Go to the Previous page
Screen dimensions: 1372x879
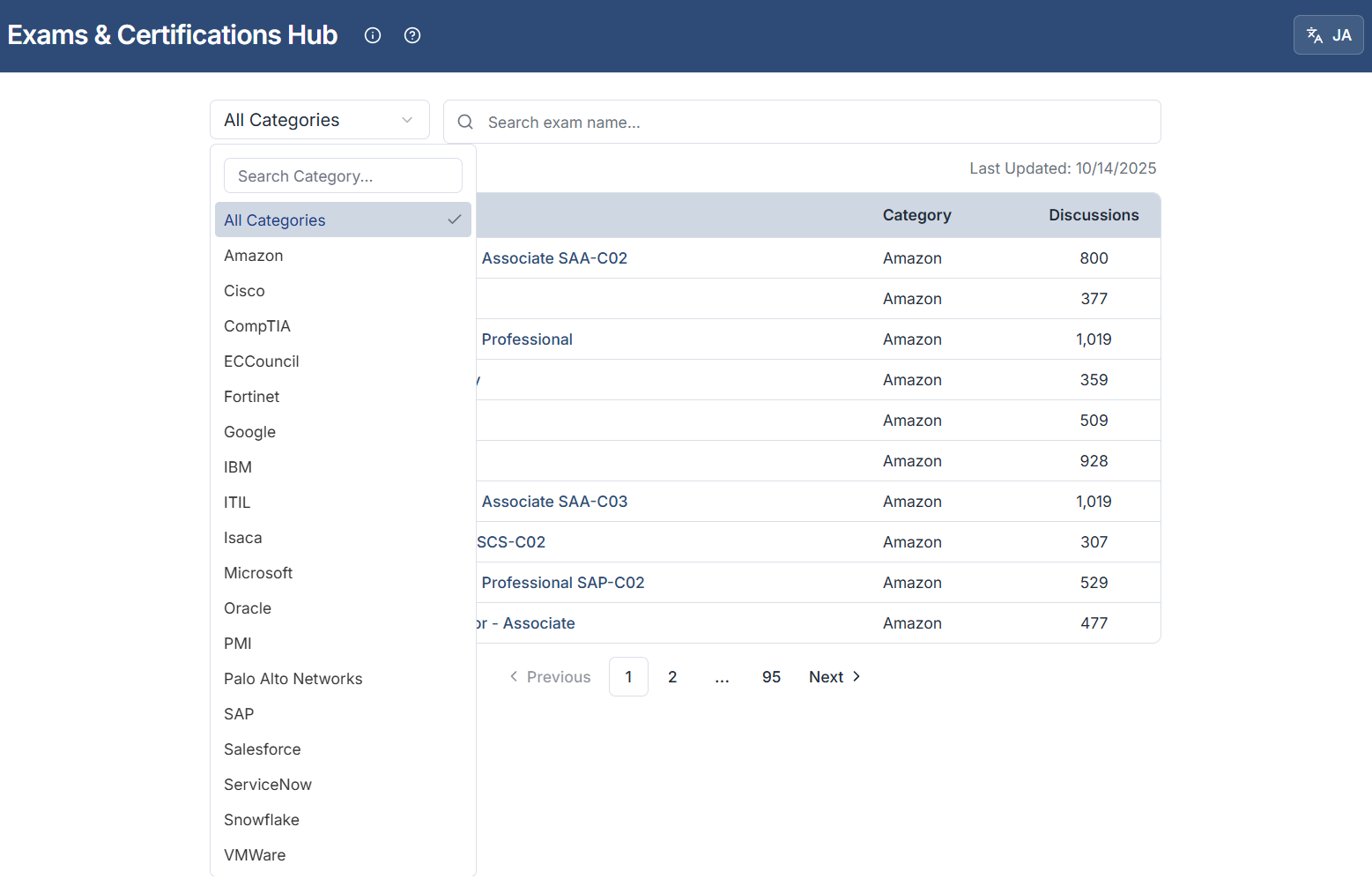point(550,676)
